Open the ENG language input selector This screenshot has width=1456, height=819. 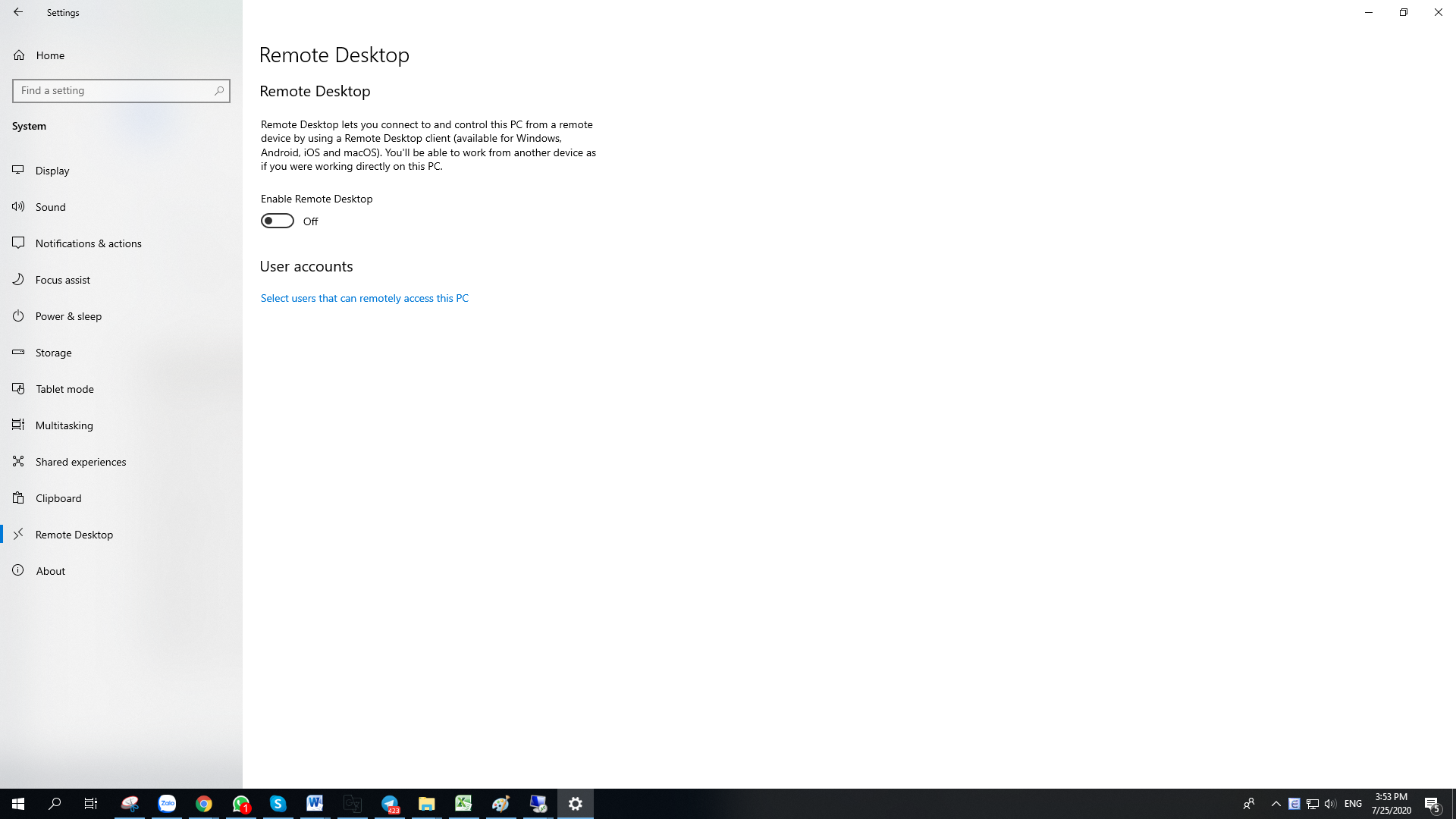tap(1353, 804)
